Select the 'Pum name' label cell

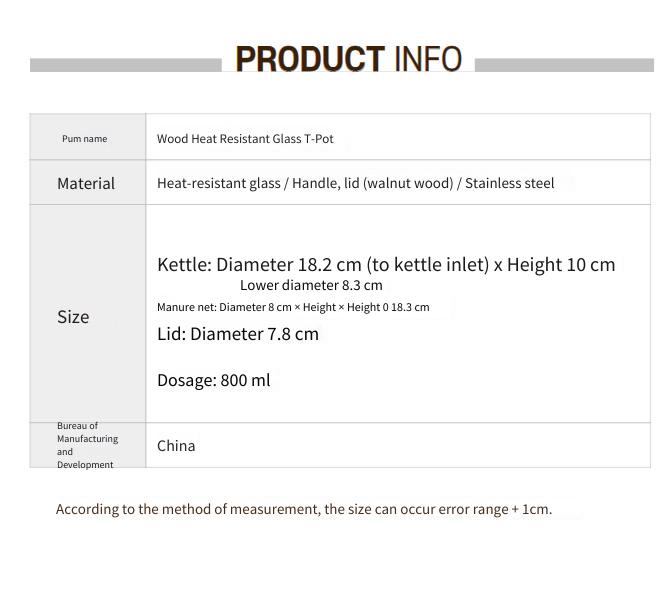pyautogui.click(x=87, y=137)
